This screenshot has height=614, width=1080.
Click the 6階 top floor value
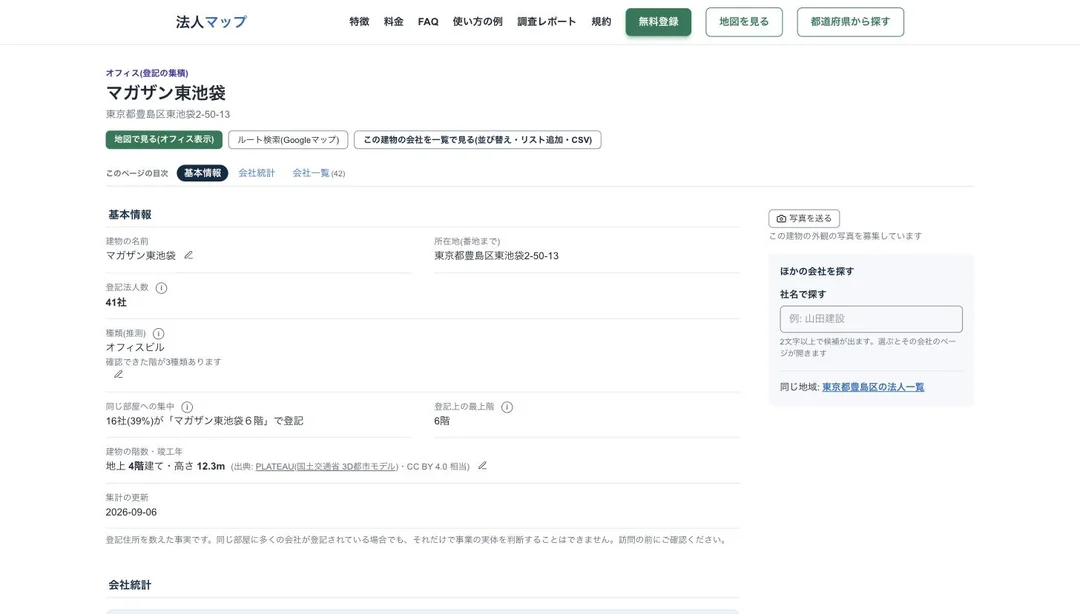coord(442,421)
